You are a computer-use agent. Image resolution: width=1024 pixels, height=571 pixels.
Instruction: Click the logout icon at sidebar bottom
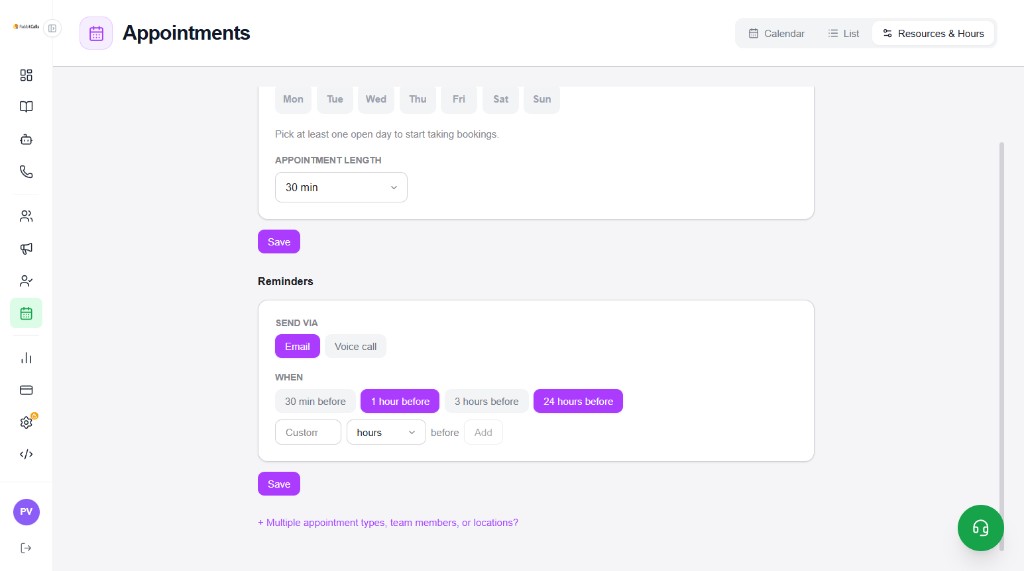coord(26,548)
